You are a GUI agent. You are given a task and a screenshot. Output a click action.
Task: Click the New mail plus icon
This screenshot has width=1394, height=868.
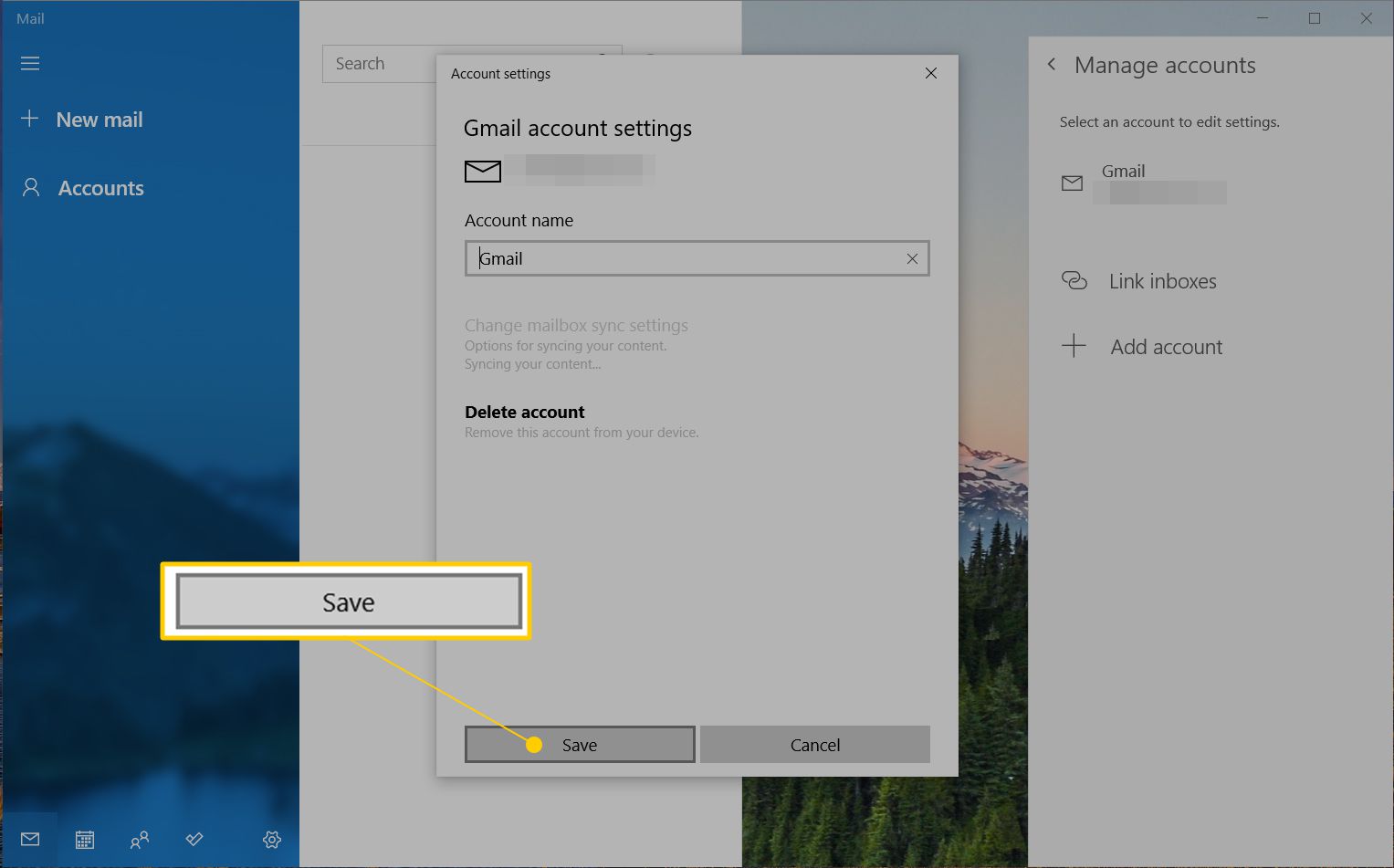(30, 119)
